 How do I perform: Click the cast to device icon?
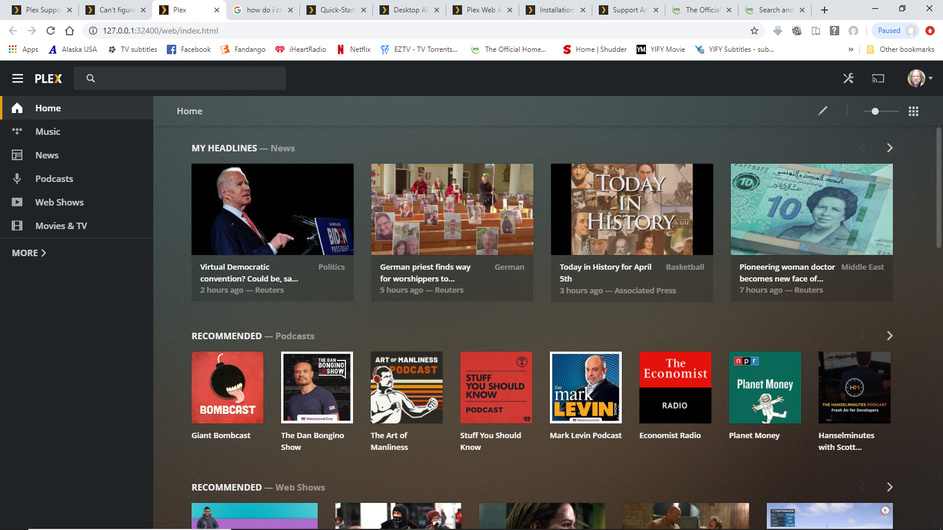pyautogui.click(x=878, y=78)
